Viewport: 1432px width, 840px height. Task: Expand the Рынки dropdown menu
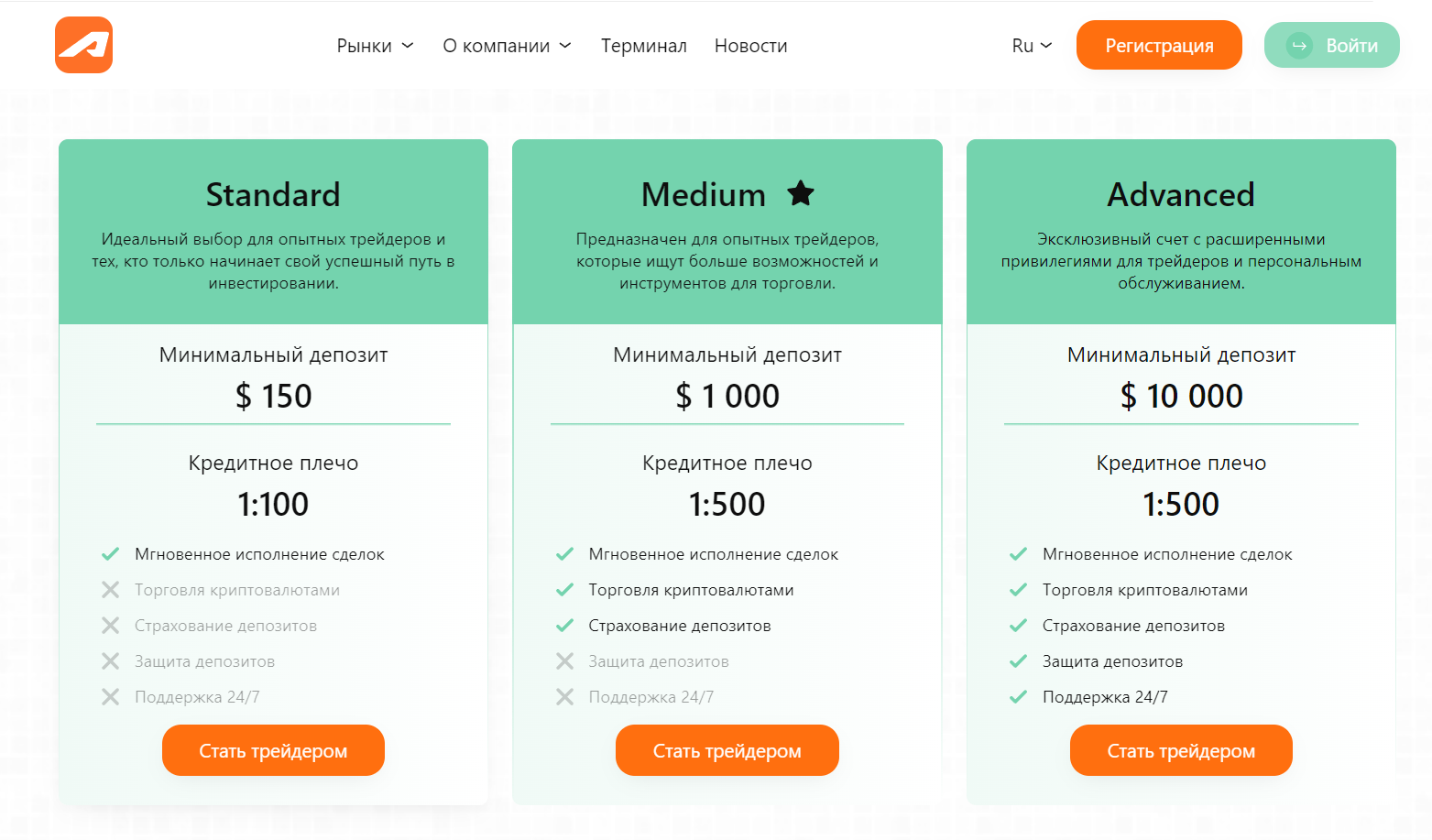(x=375, y=46)
